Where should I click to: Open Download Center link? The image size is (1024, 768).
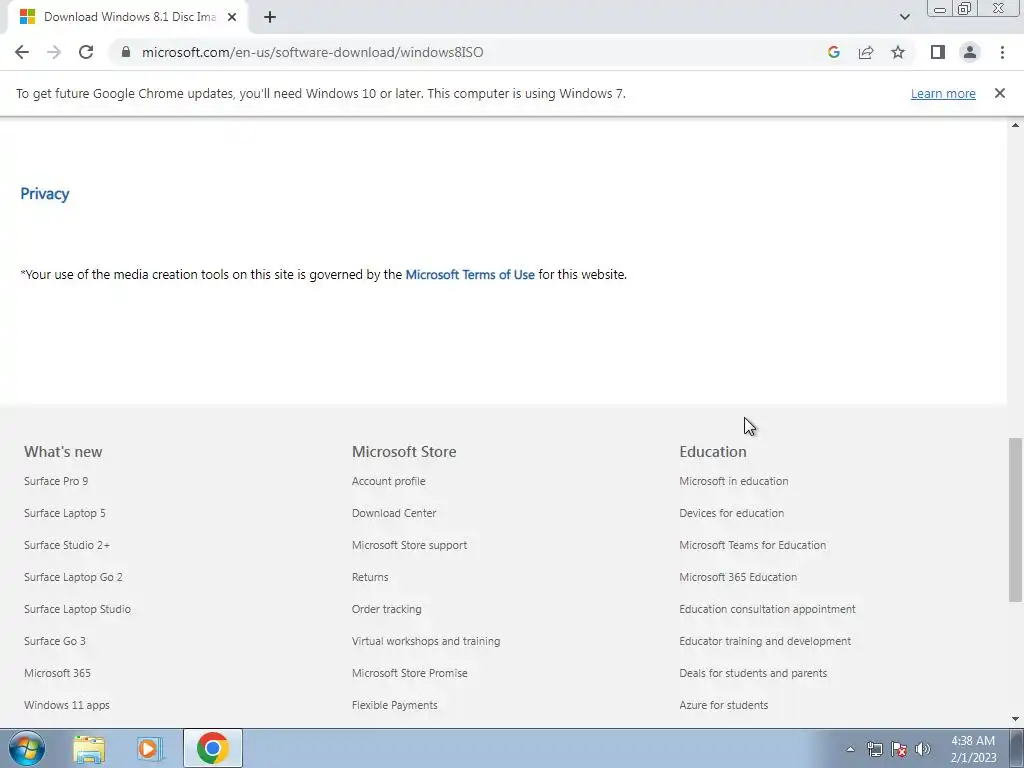tap(394, 513)
